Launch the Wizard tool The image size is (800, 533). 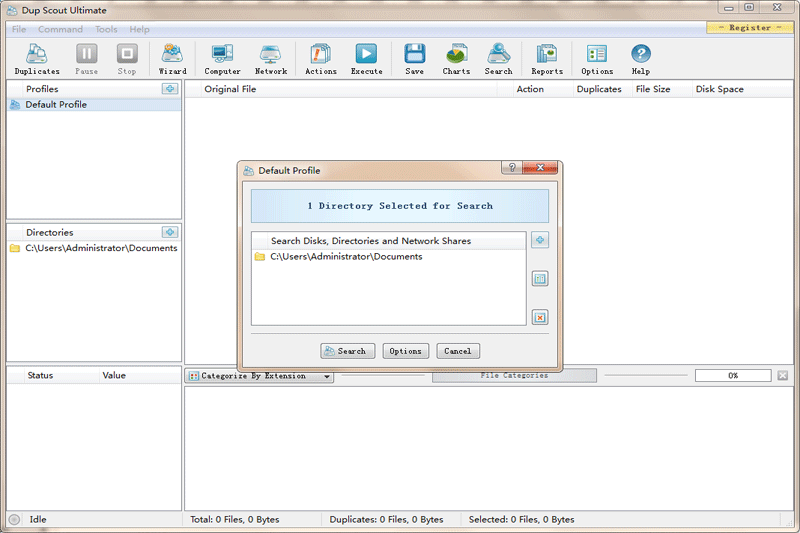(172, 59)
